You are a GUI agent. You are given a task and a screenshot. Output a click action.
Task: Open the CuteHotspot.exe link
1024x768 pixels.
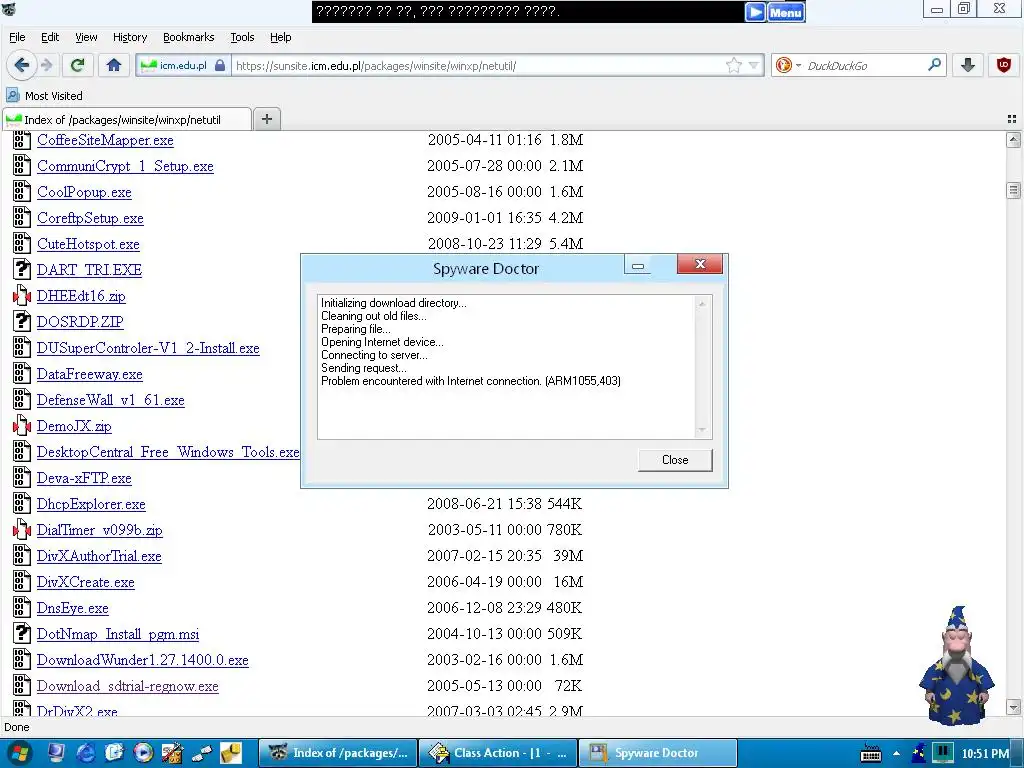coord(88,244)
